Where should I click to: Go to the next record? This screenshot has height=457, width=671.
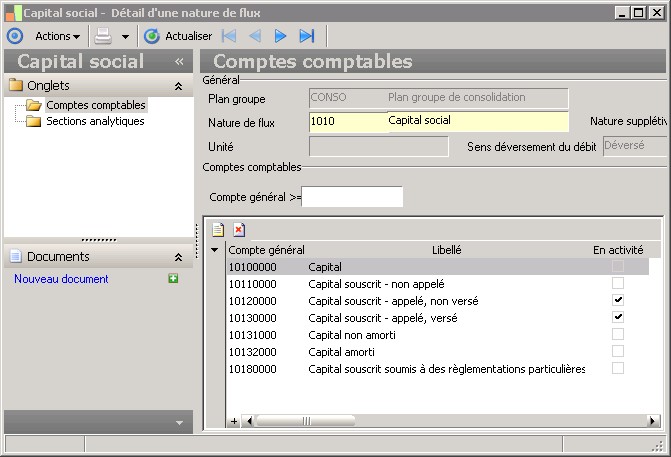click(281, 36)
